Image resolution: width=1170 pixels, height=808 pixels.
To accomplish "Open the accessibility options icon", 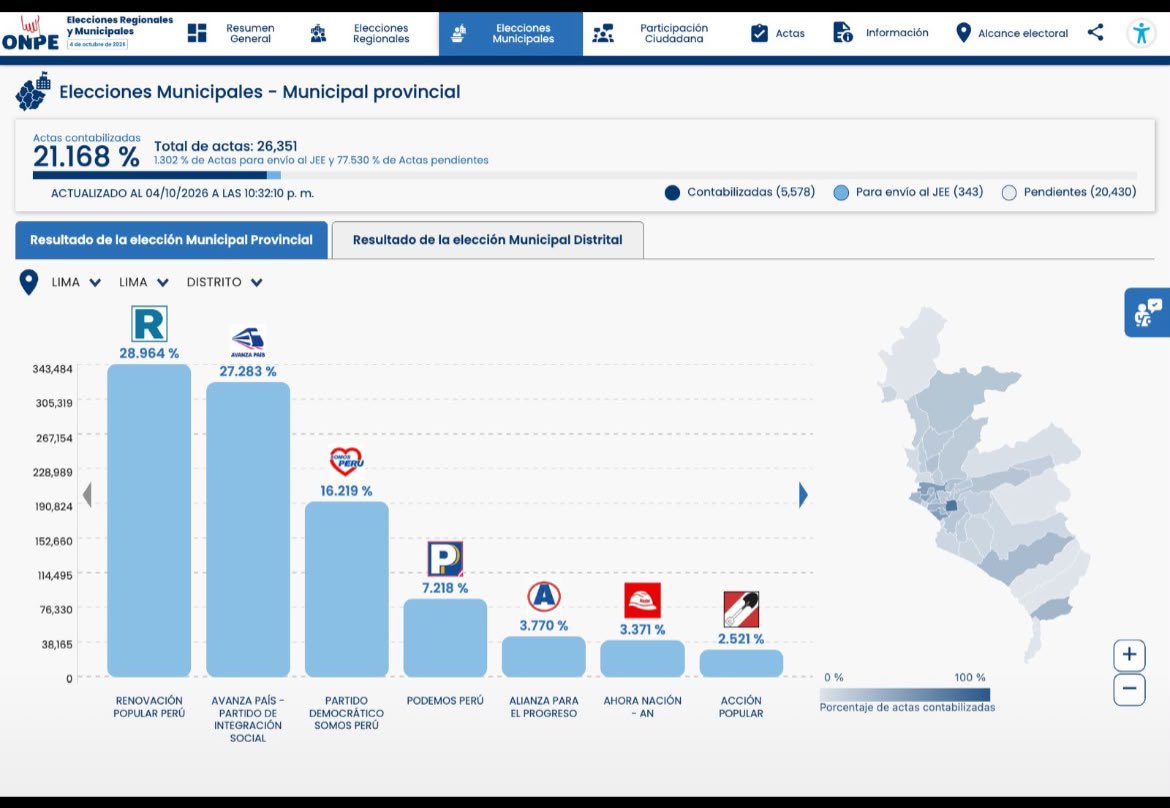I will click(1141, 33).
